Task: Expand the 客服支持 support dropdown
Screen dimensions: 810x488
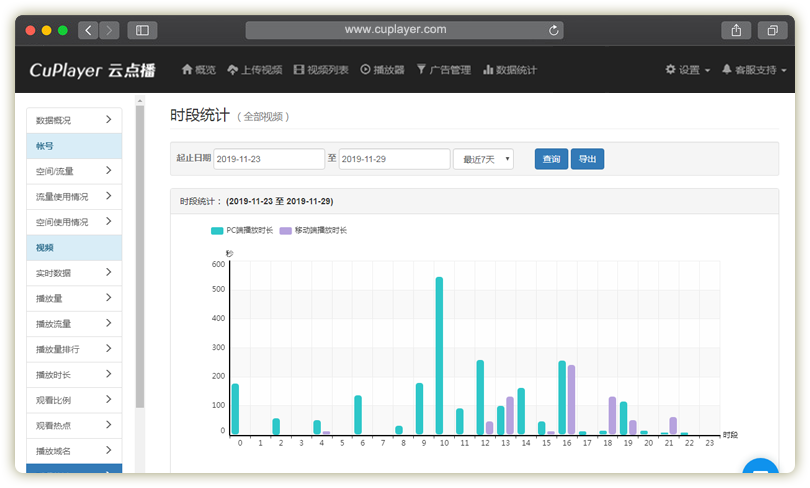Action: [754, 70]
